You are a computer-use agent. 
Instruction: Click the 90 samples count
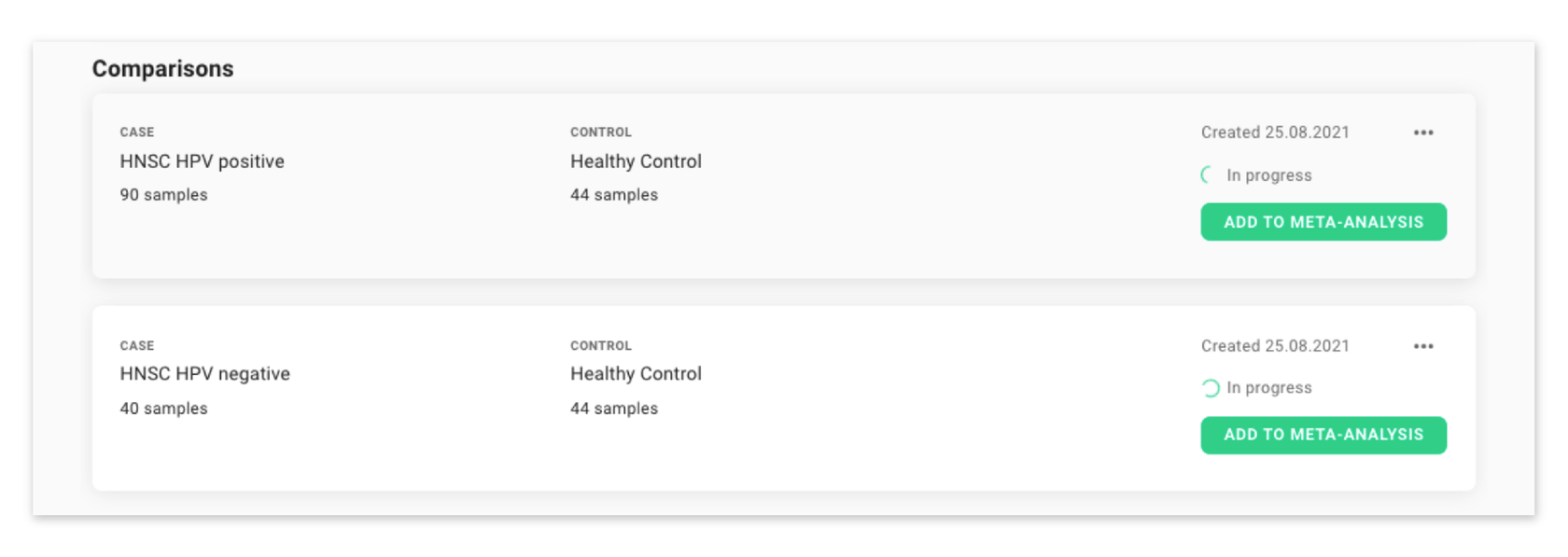tap(163, 195)
